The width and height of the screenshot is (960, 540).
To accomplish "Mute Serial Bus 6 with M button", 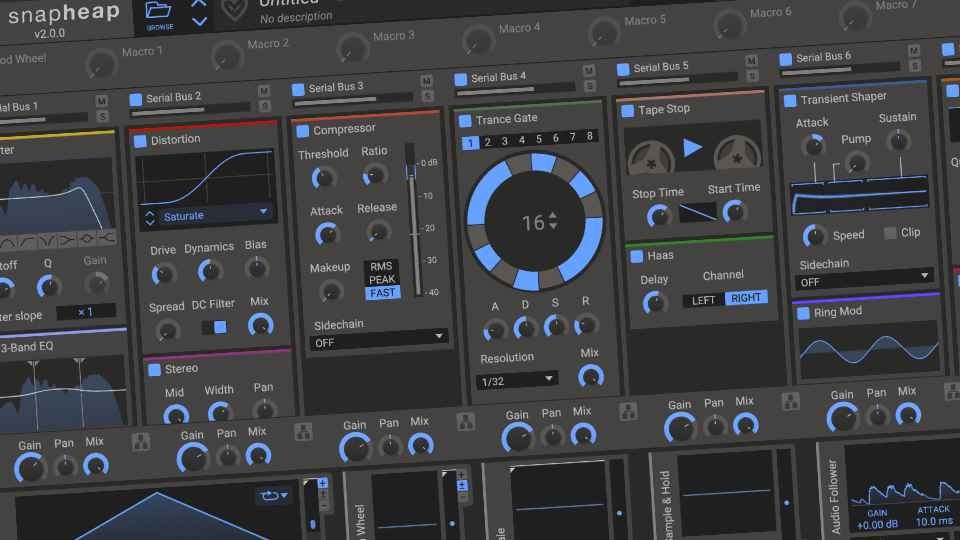I will (913, 50).
